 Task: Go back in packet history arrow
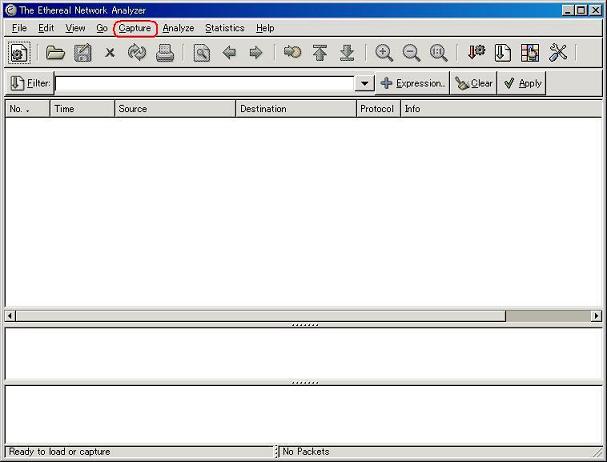coord(229,53)
